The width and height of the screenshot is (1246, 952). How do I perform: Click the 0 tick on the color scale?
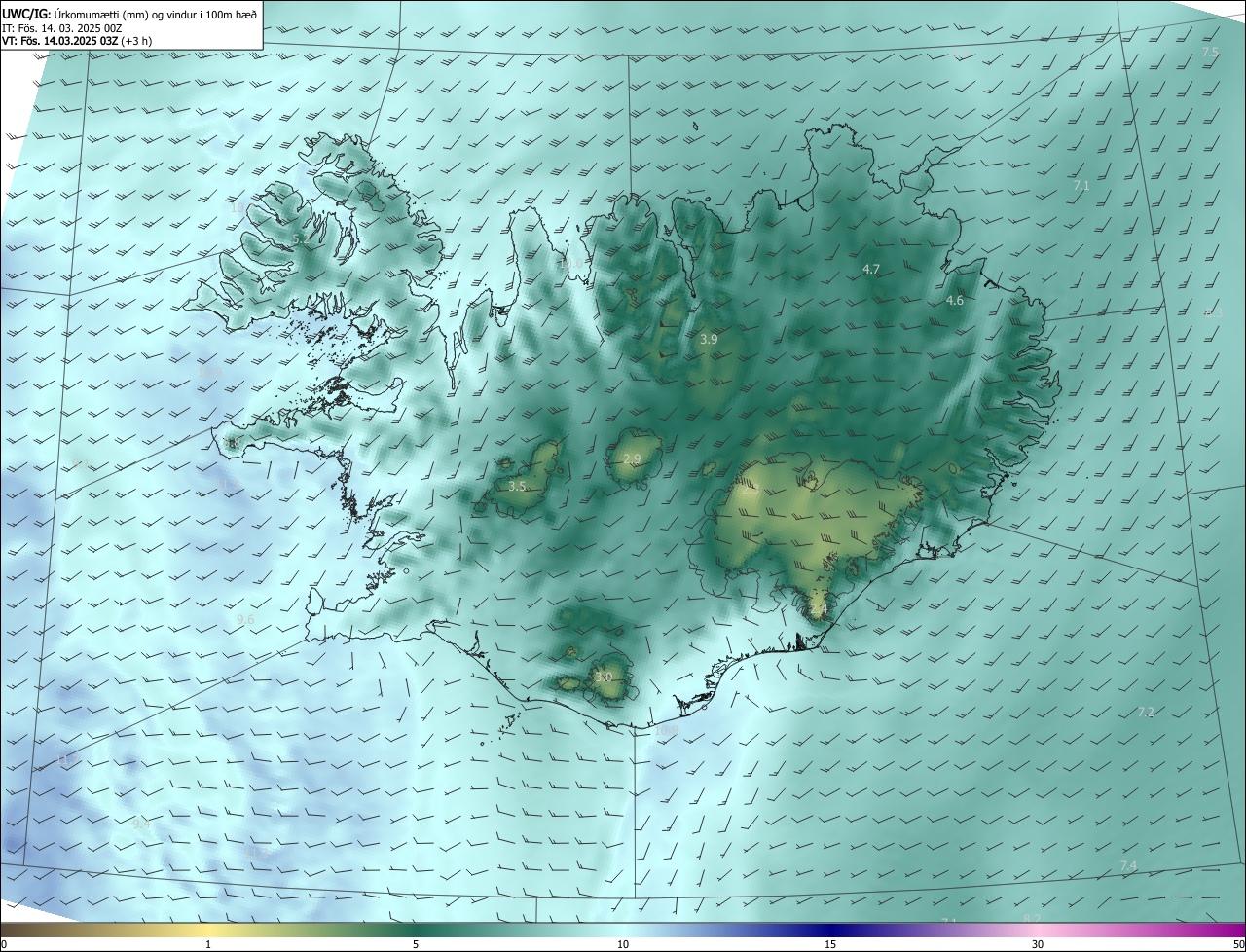pyautogui.click(x=3, y=945)
